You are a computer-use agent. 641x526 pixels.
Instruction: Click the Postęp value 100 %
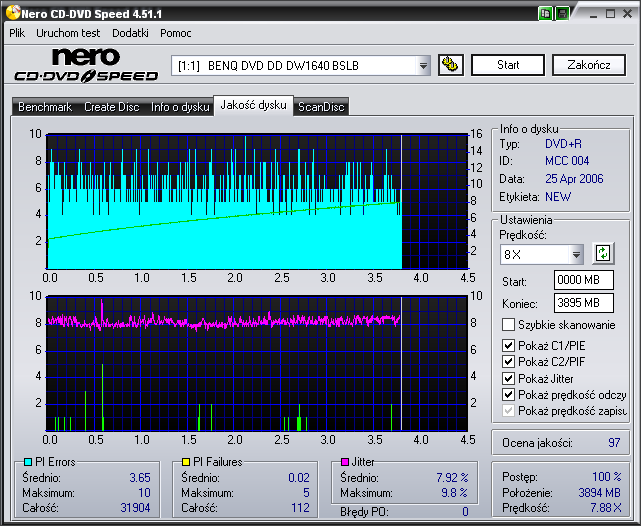607,477
